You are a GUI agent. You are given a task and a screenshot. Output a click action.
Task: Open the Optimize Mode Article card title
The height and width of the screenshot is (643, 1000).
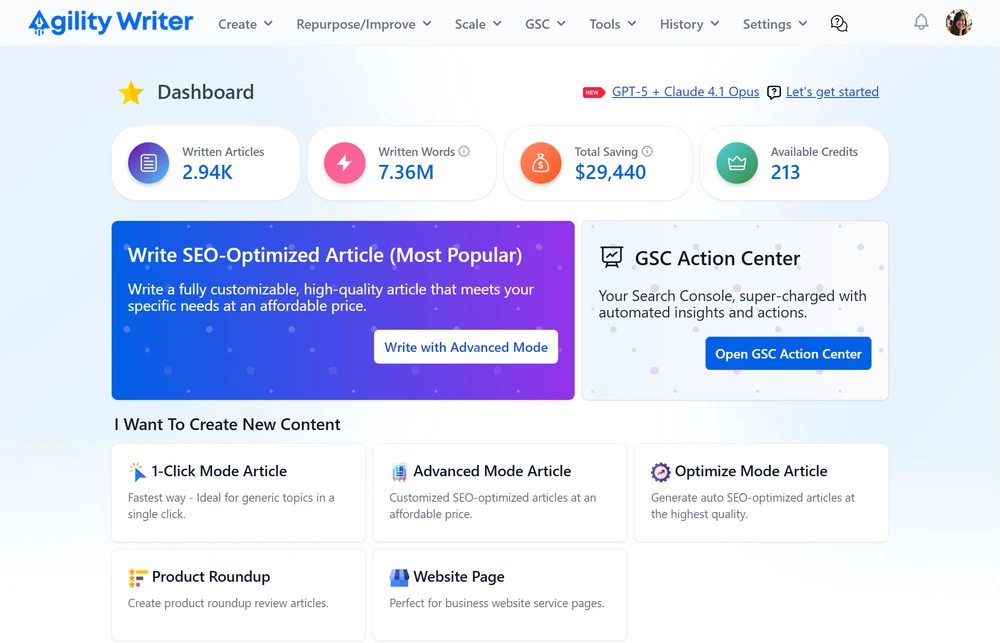pyautogui.click(x=751, y=471)
